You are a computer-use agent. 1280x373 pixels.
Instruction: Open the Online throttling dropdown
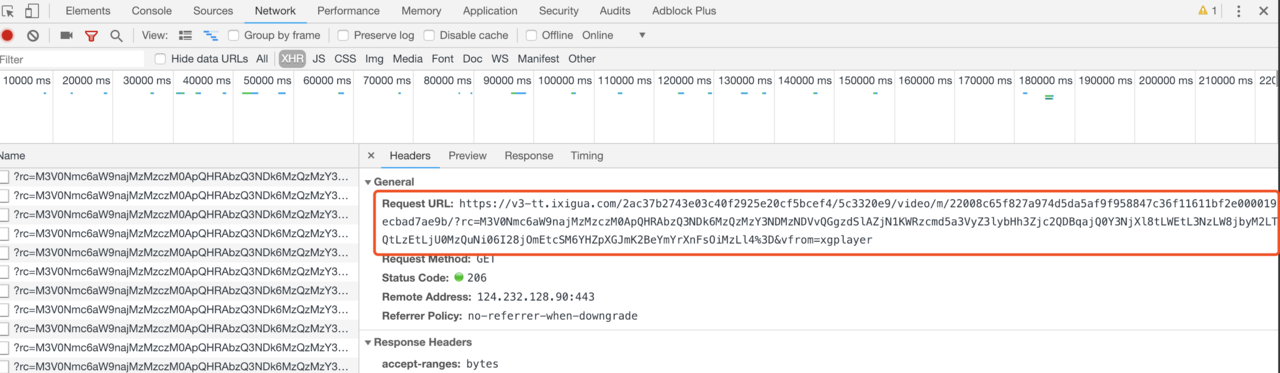tap(613, 35)
